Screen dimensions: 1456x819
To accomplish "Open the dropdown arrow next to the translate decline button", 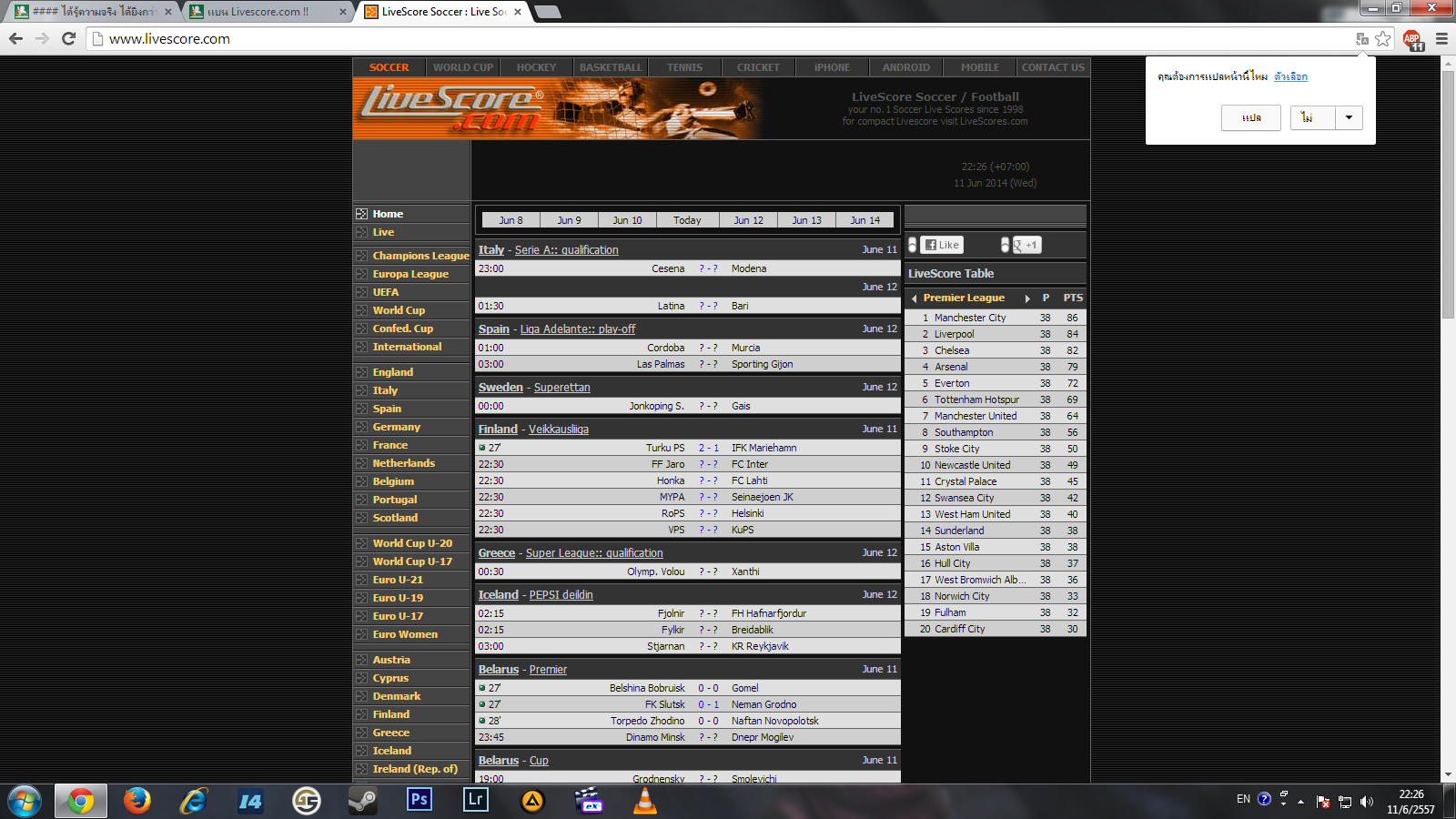I will pos(1349,117).
